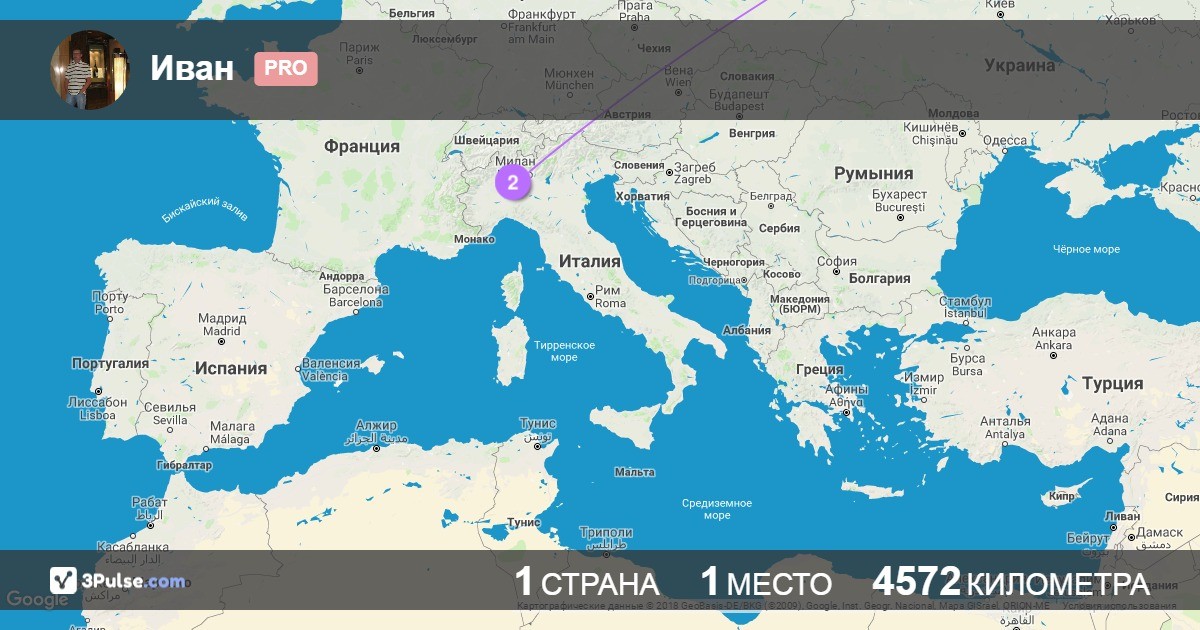1200x630 pixels.
Task: Open the 3Pulse.com logo link
Action: click(x=118, y=580)
